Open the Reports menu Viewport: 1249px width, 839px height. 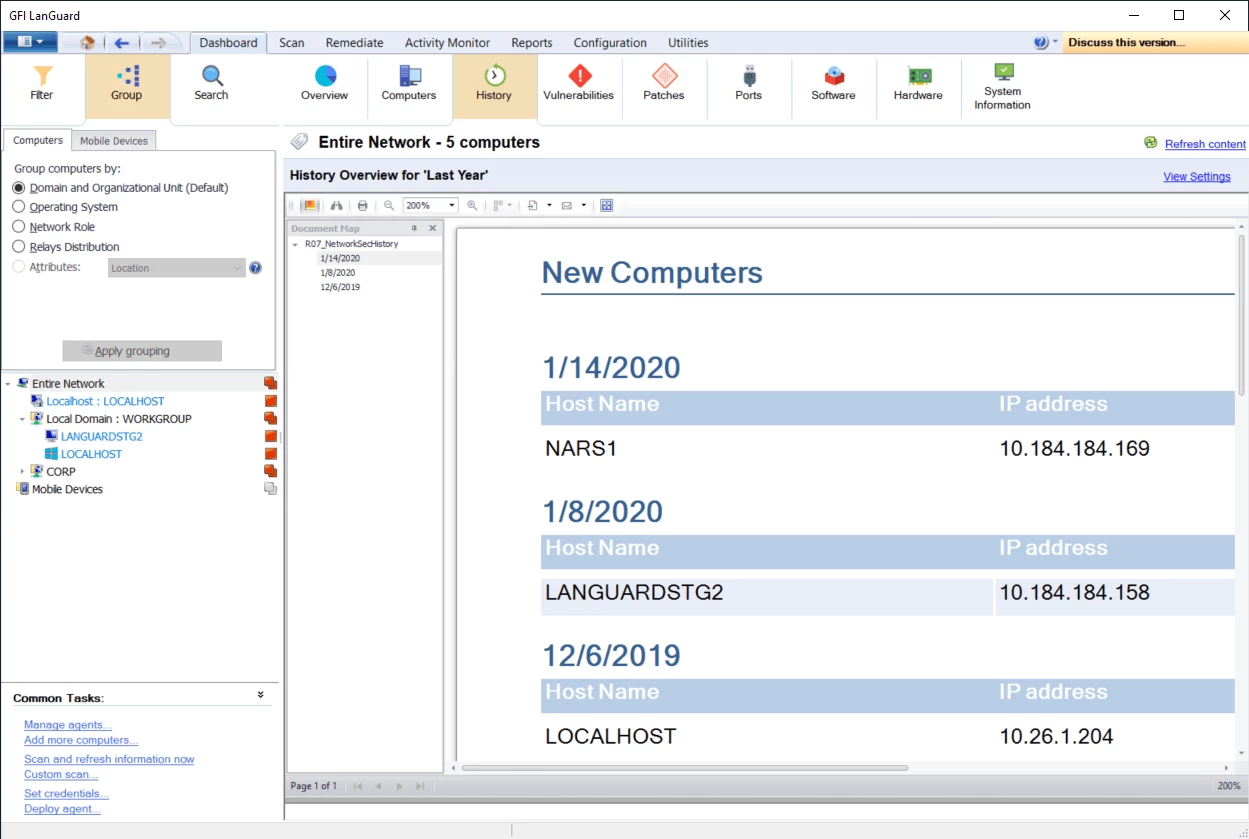(x=531, y=43)
